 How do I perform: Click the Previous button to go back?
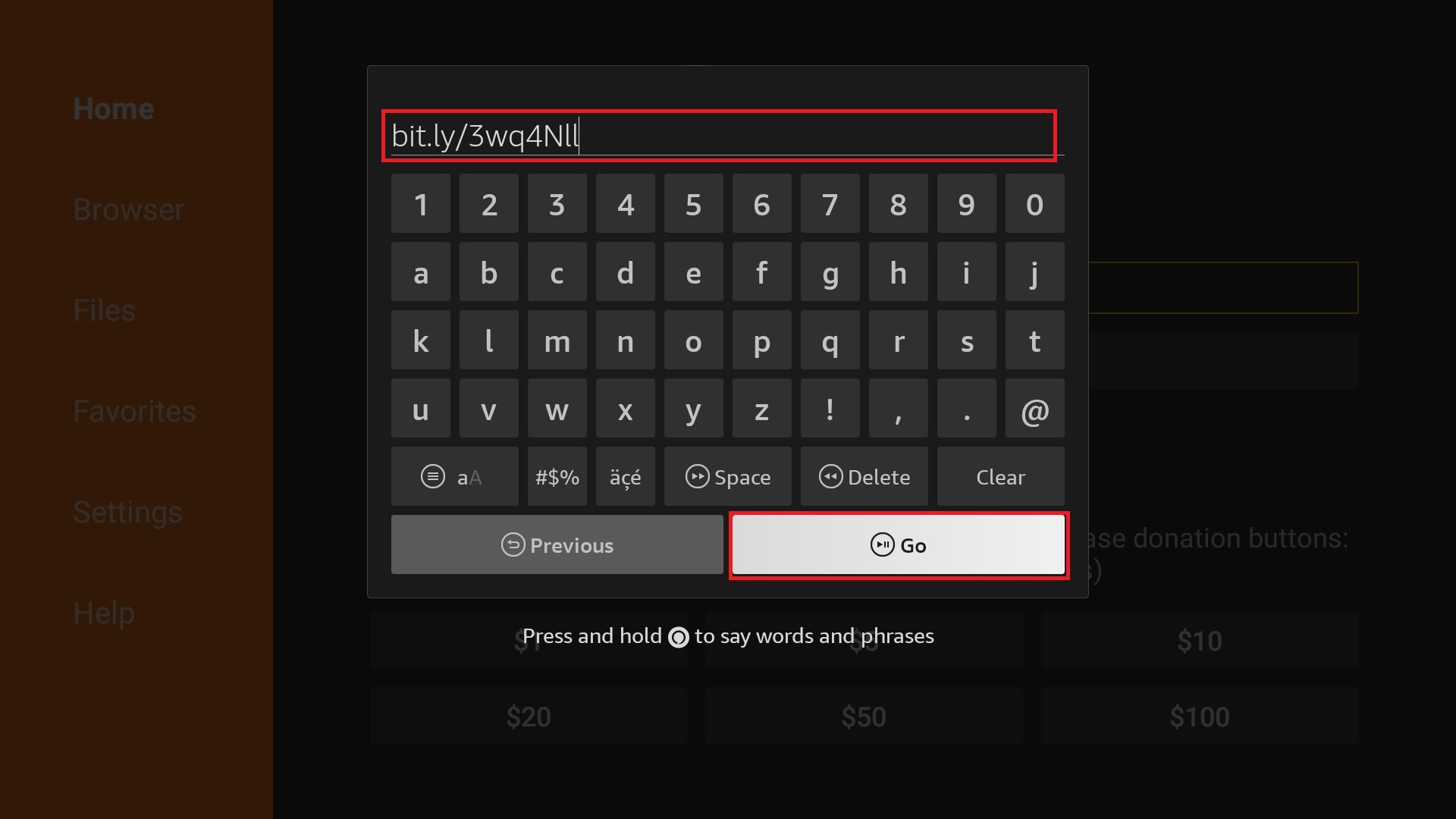click(x=557, y=545)
